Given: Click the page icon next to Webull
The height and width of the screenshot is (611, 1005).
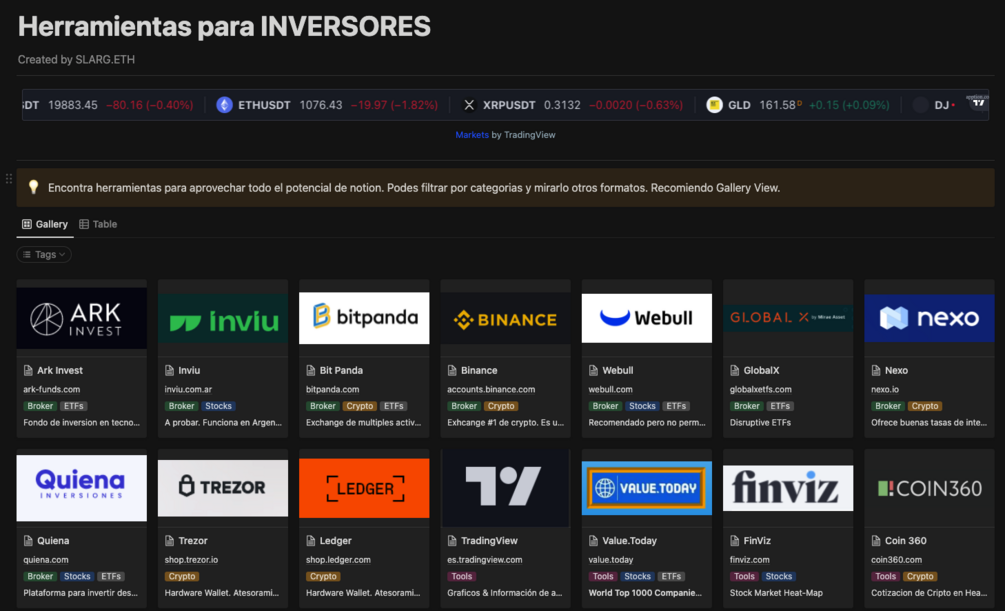Looking at the screenshot, I should [x=594, y=370].
